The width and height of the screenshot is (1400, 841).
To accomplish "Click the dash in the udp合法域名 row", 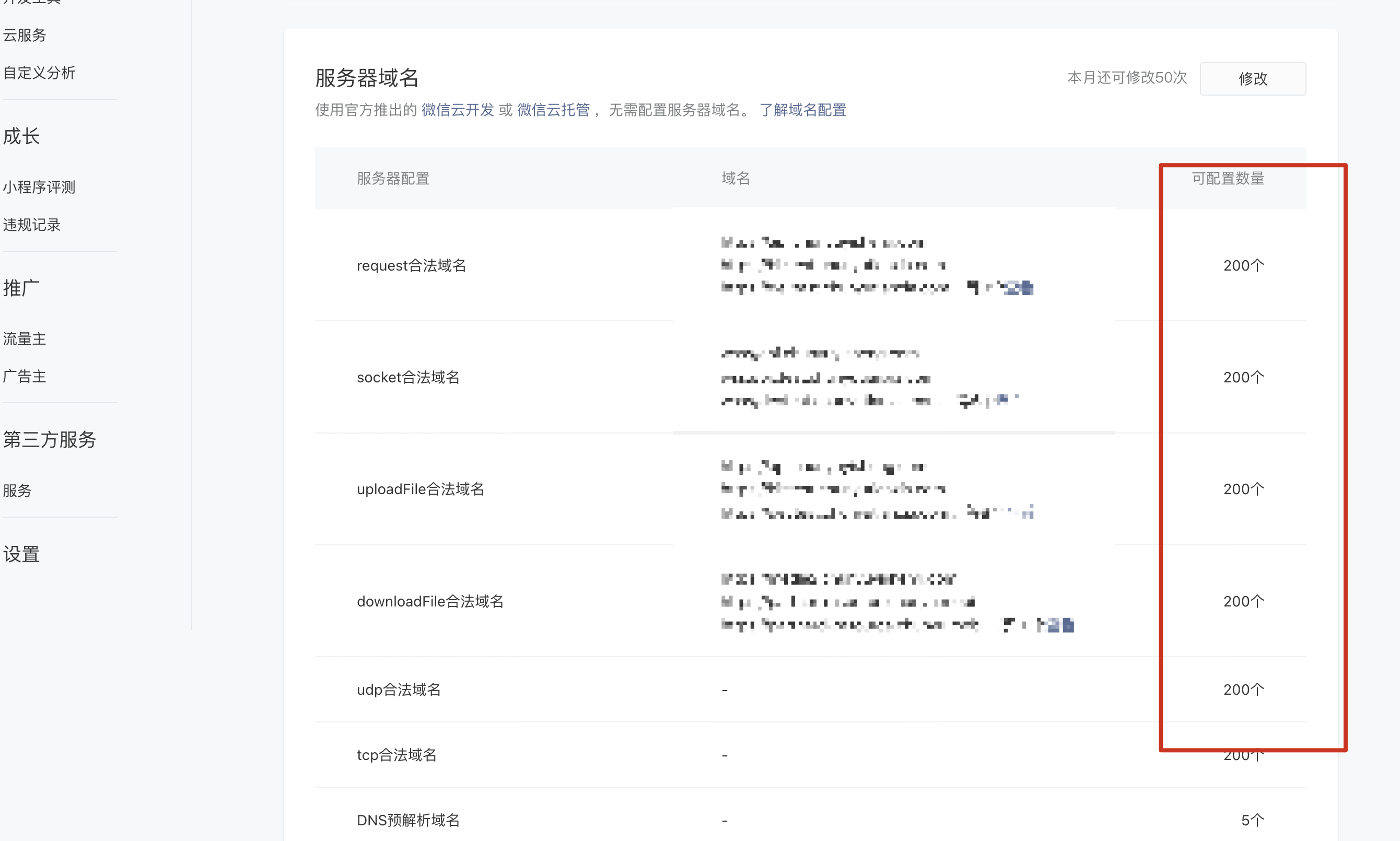I will [725, 690].
